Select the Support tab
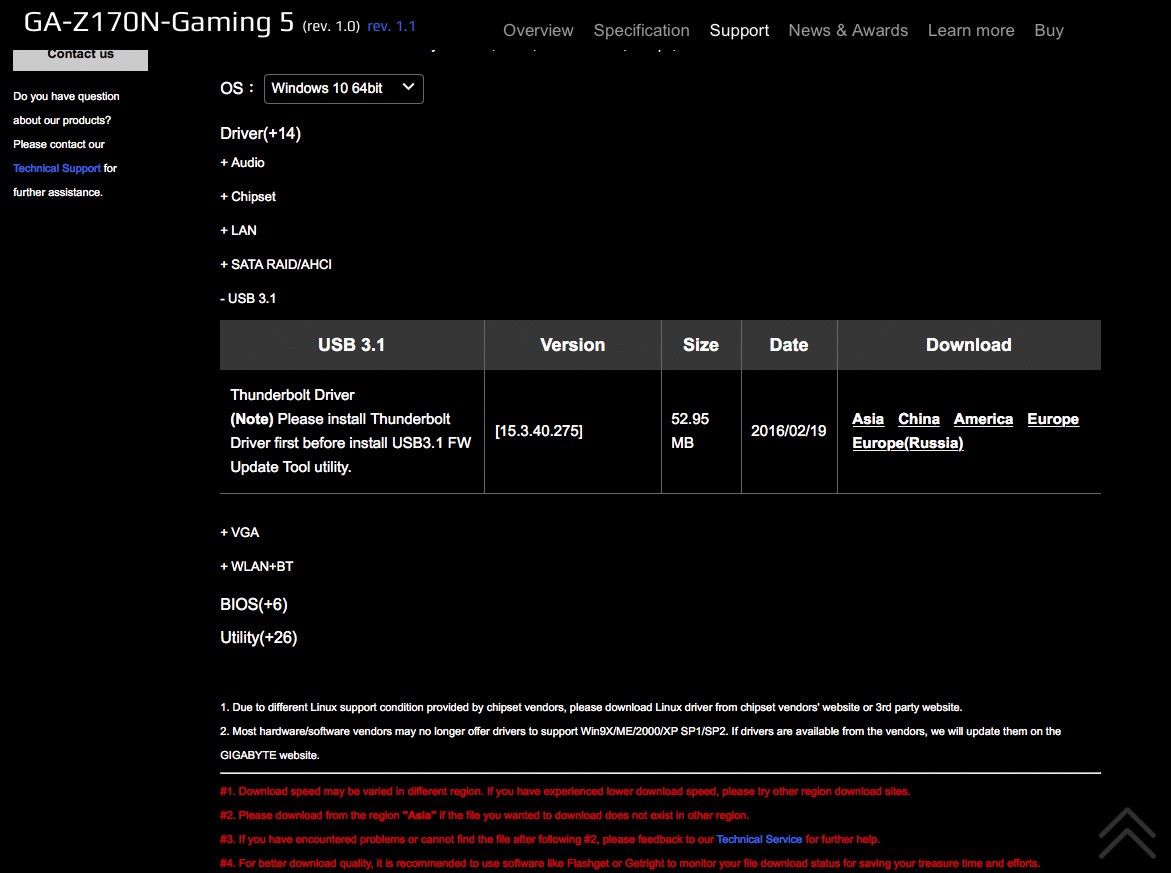1171x873 pixels. pyautogui.click(x=739, y=31)
